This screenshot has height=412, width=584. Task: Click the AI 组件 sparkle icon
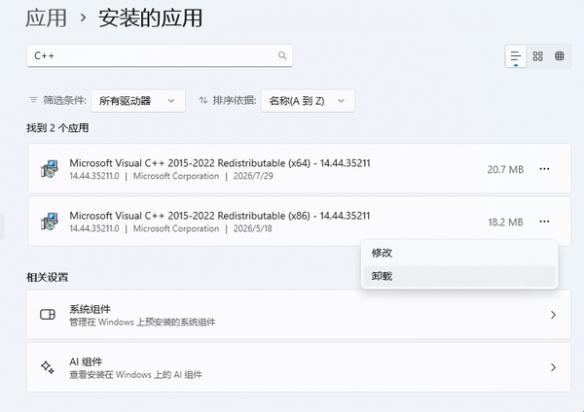(x=48, y=367)
